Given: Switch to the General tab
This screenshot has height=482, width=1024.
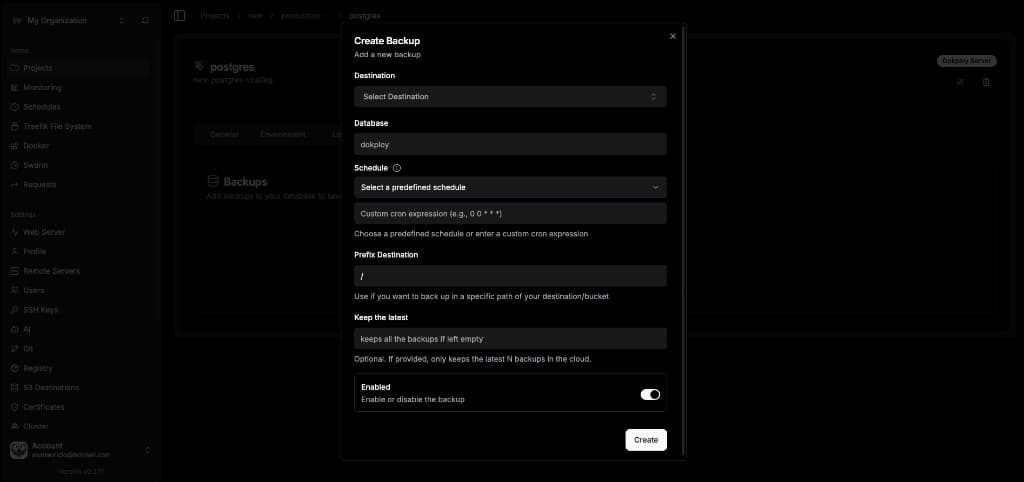Looking at the screenshot, I should 224,135.
